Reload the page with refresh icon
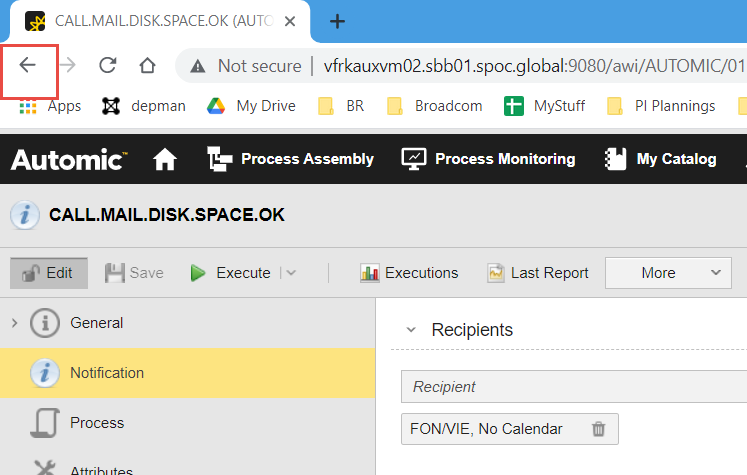Viewport: 747px width, 475px height. (x=107, y=66)
